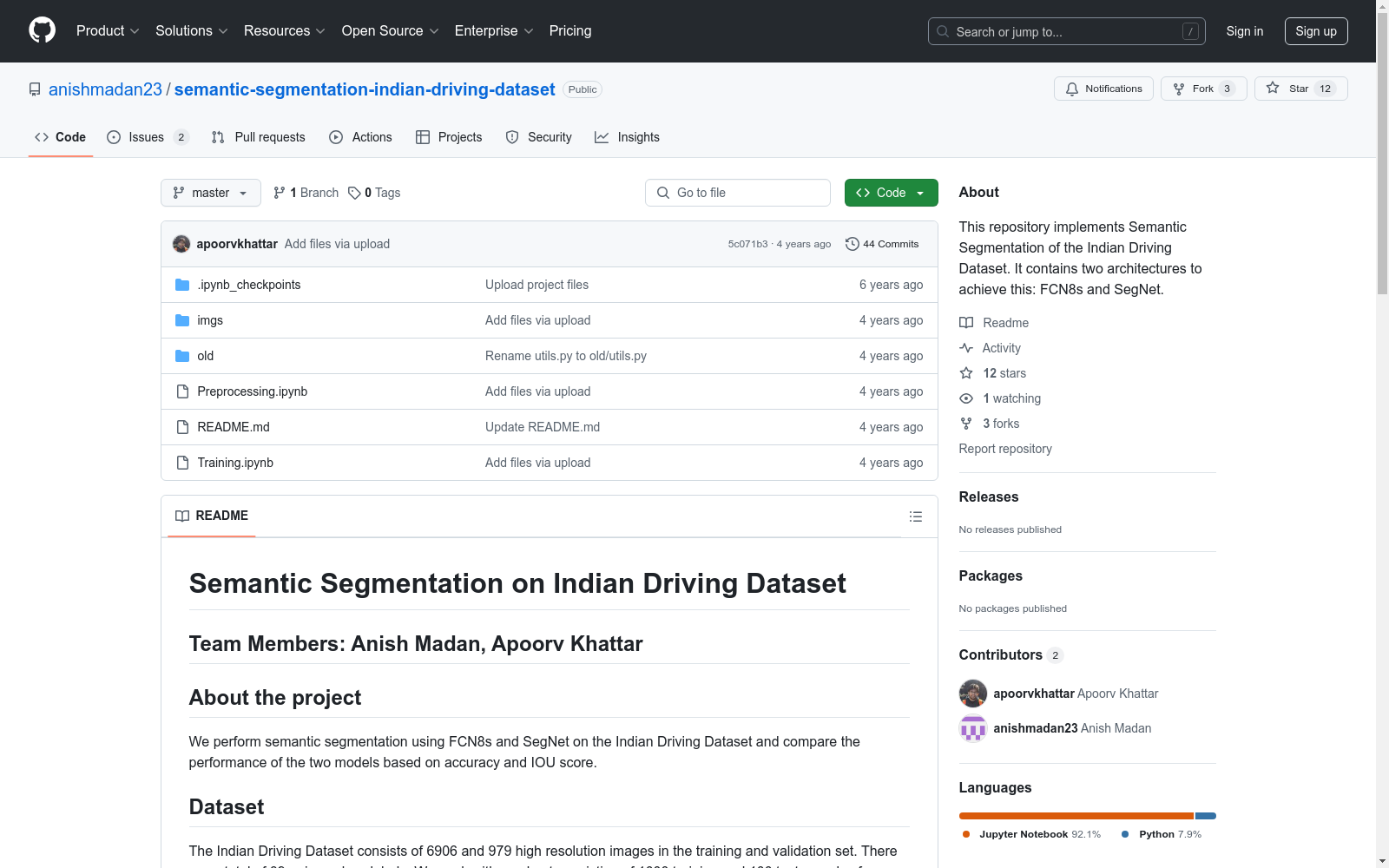Click the Notifications bell icon

tap(1072, 89)
